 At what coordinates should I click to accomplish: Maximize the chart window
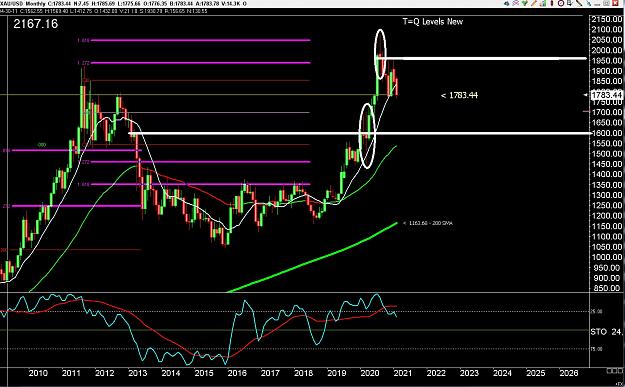click(606, 3)
